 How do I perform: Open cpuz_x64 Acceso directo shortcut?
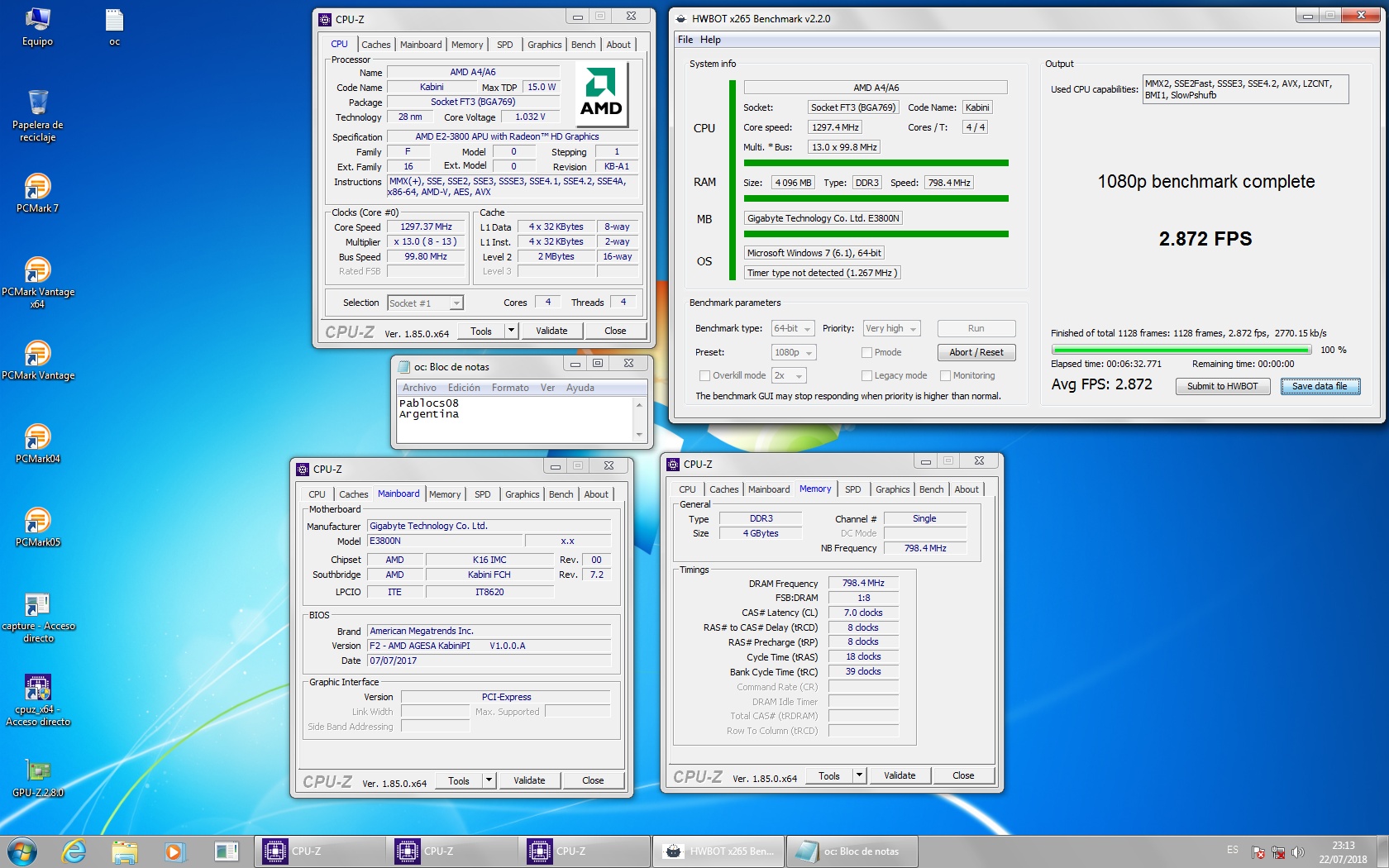click(x=37, y=701)
